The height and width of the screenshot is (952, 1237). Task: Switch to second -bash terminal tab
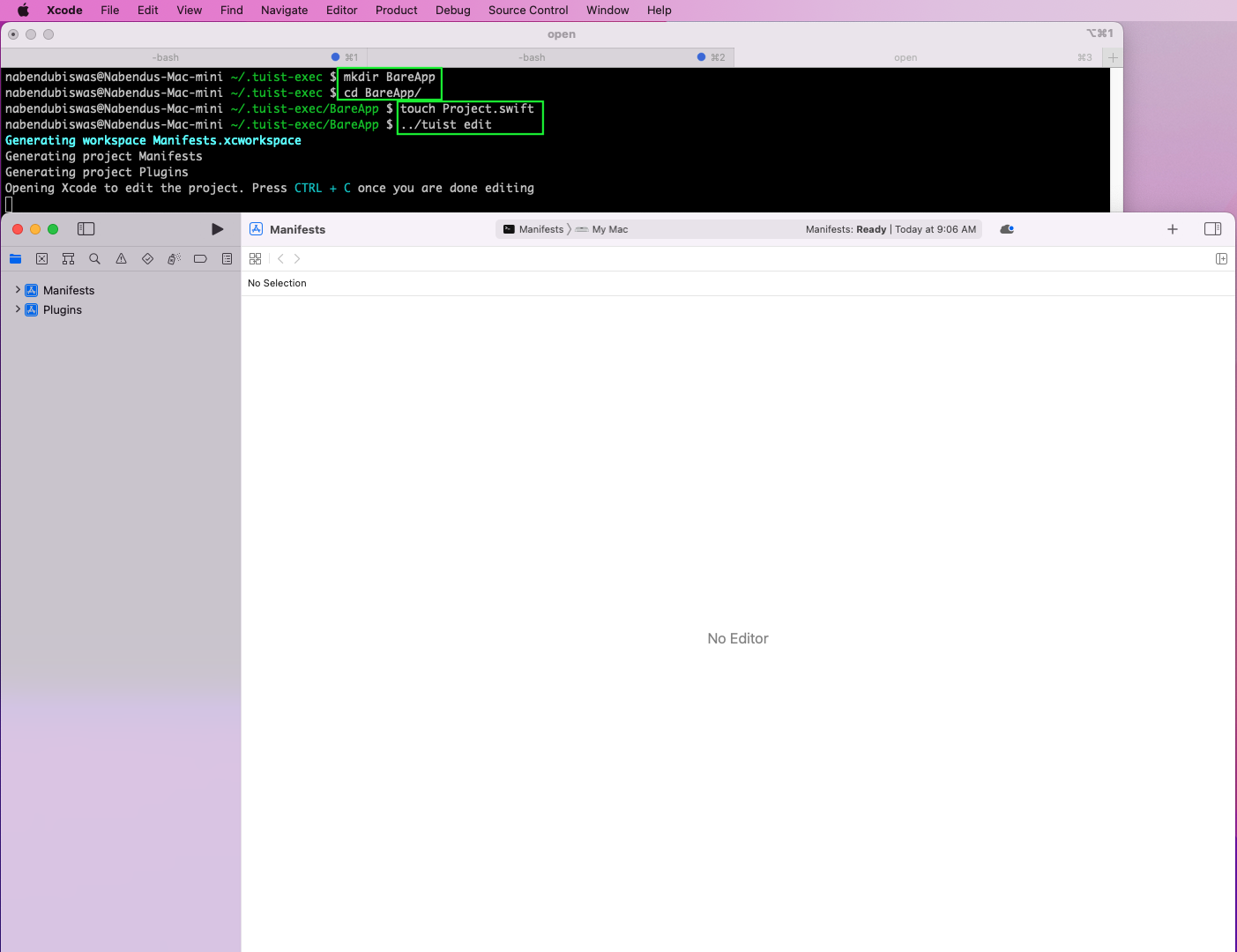coord(550,57)
